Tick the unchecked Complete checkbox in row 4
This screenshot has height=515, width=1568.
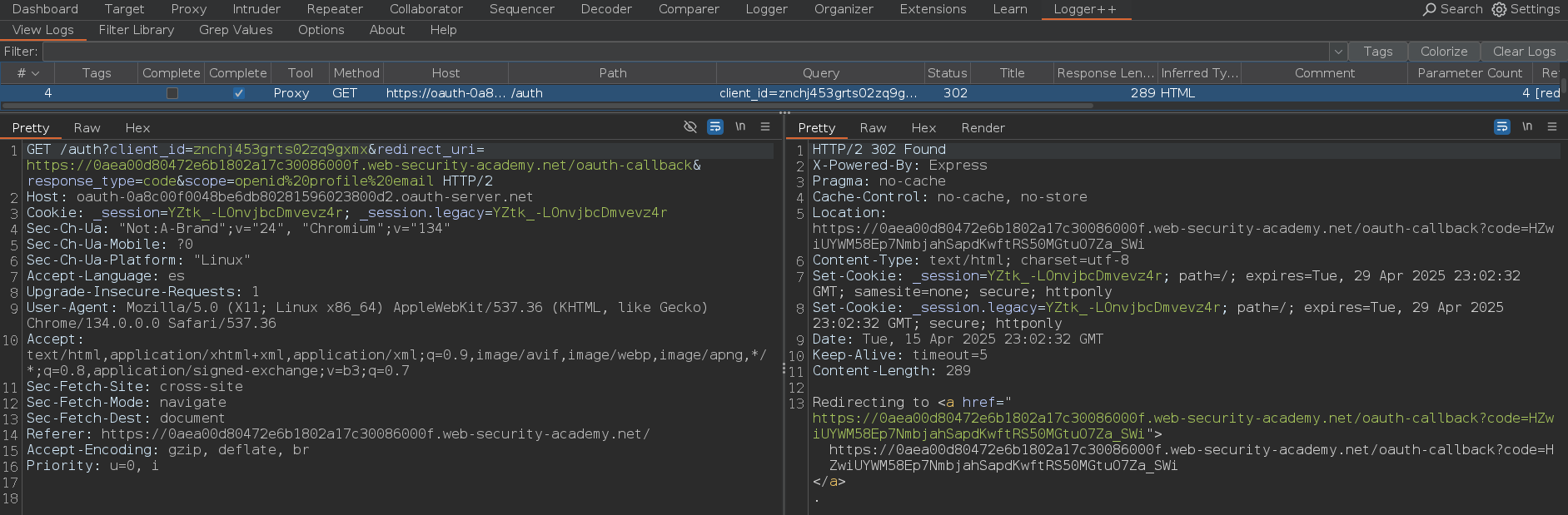(172, 93)
